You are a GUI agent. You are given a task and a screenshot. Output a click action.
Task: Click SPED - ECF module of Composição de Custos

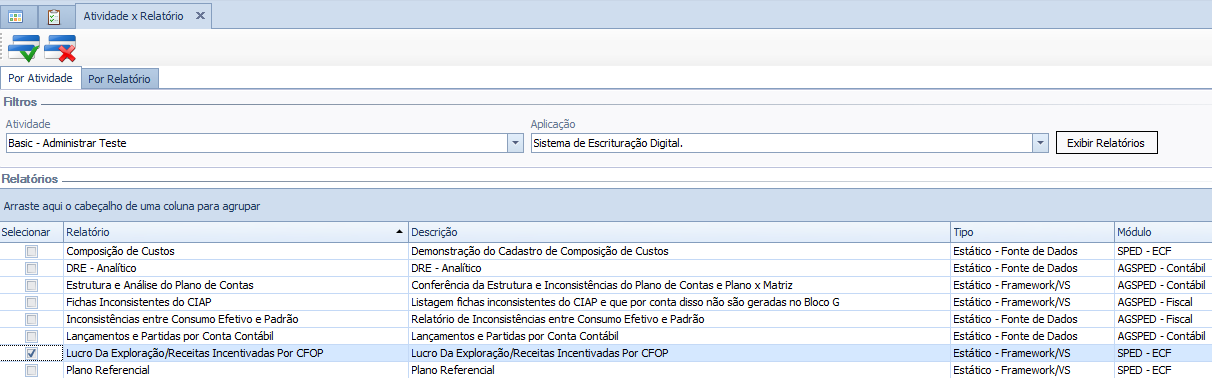[x=1144, y=251]
